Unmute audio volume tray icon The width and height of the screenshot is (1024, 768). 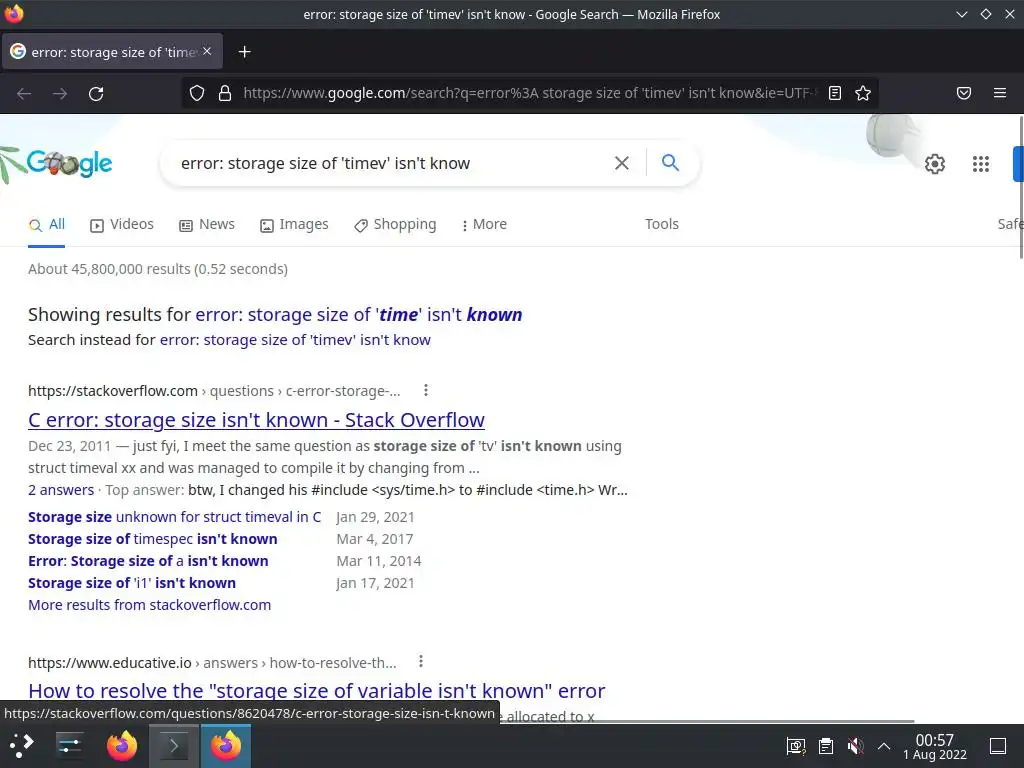855,746
